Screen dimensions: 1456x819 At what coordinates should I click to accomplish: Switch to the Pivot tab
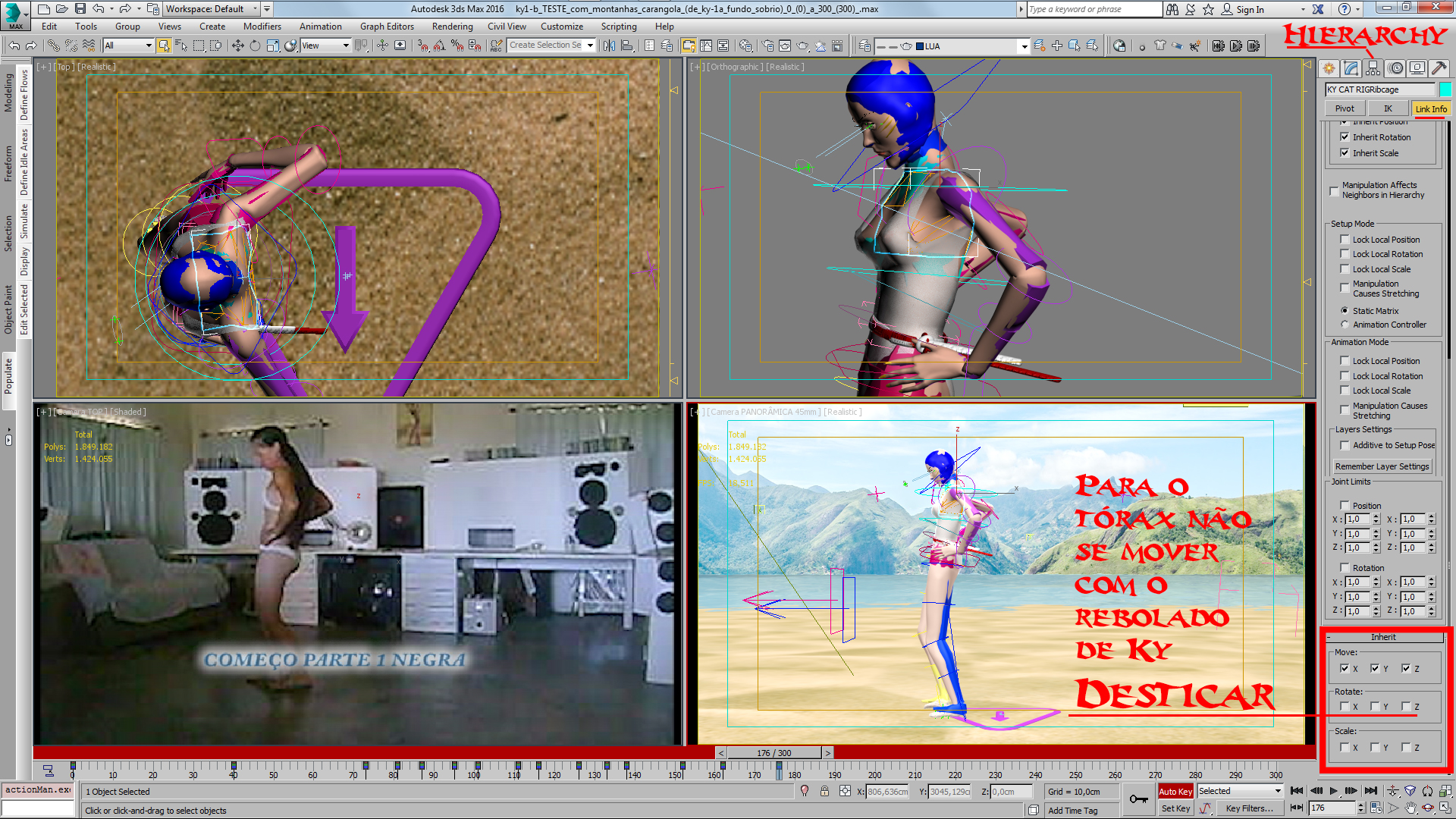[1345, 108]
